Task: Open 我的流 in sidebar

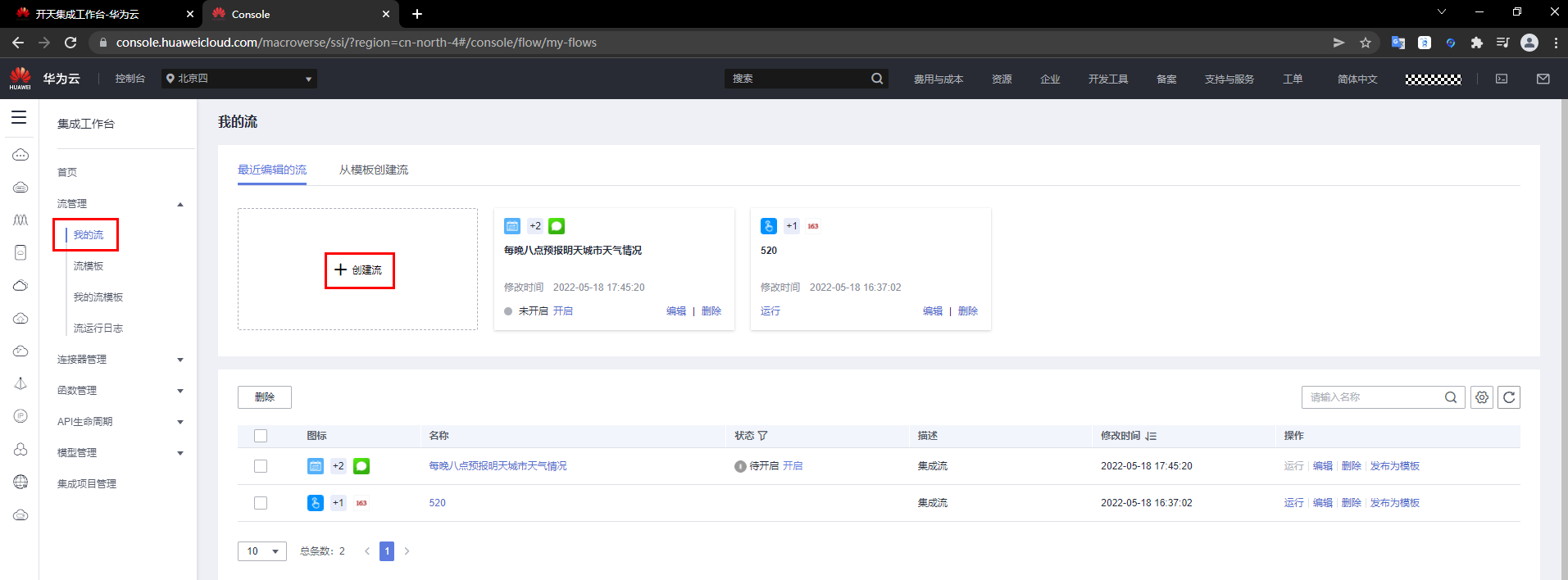Action: click(89, 235)
